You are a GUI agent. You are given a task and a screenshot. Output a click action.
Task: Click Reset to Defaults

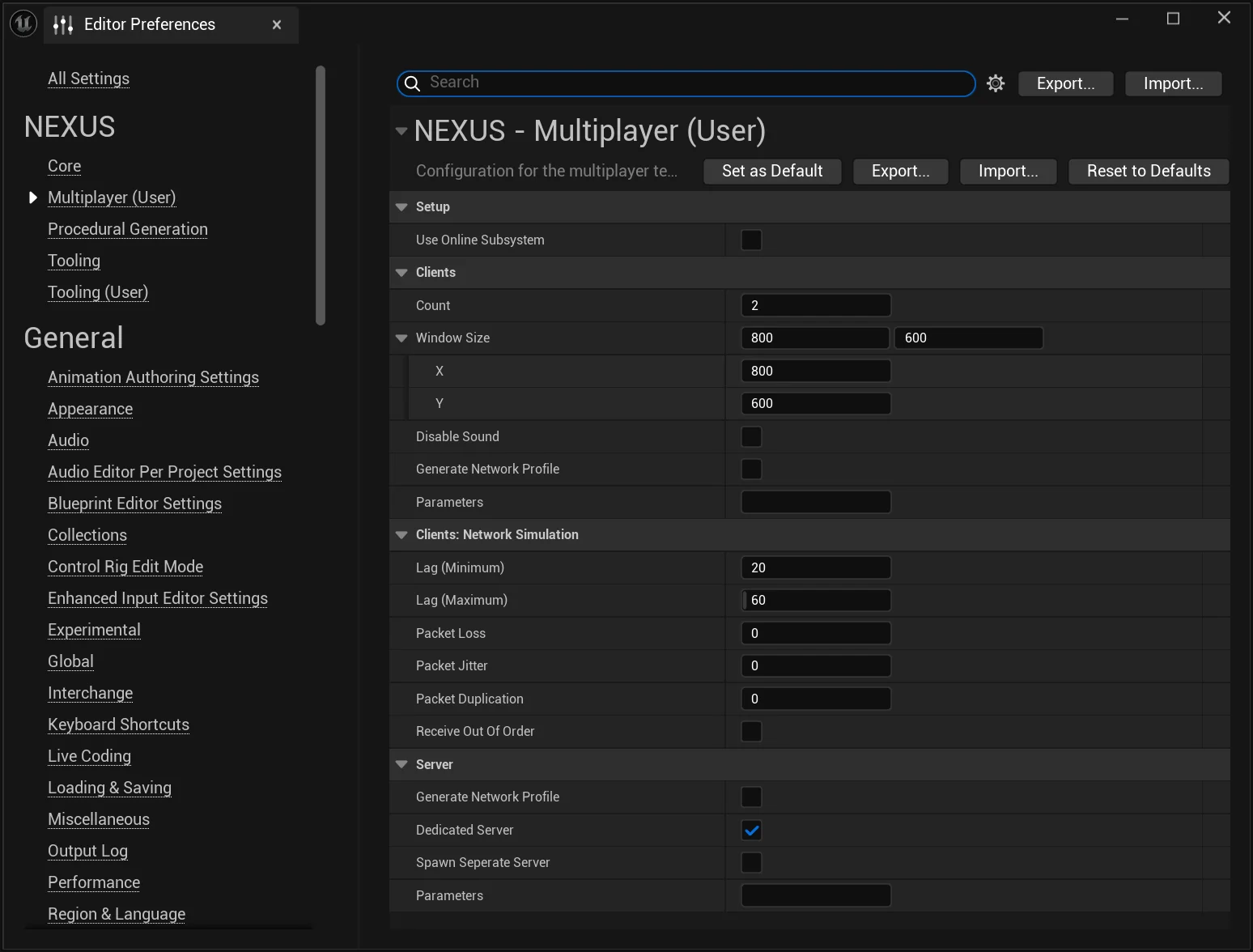click(x=1148, y=171)
